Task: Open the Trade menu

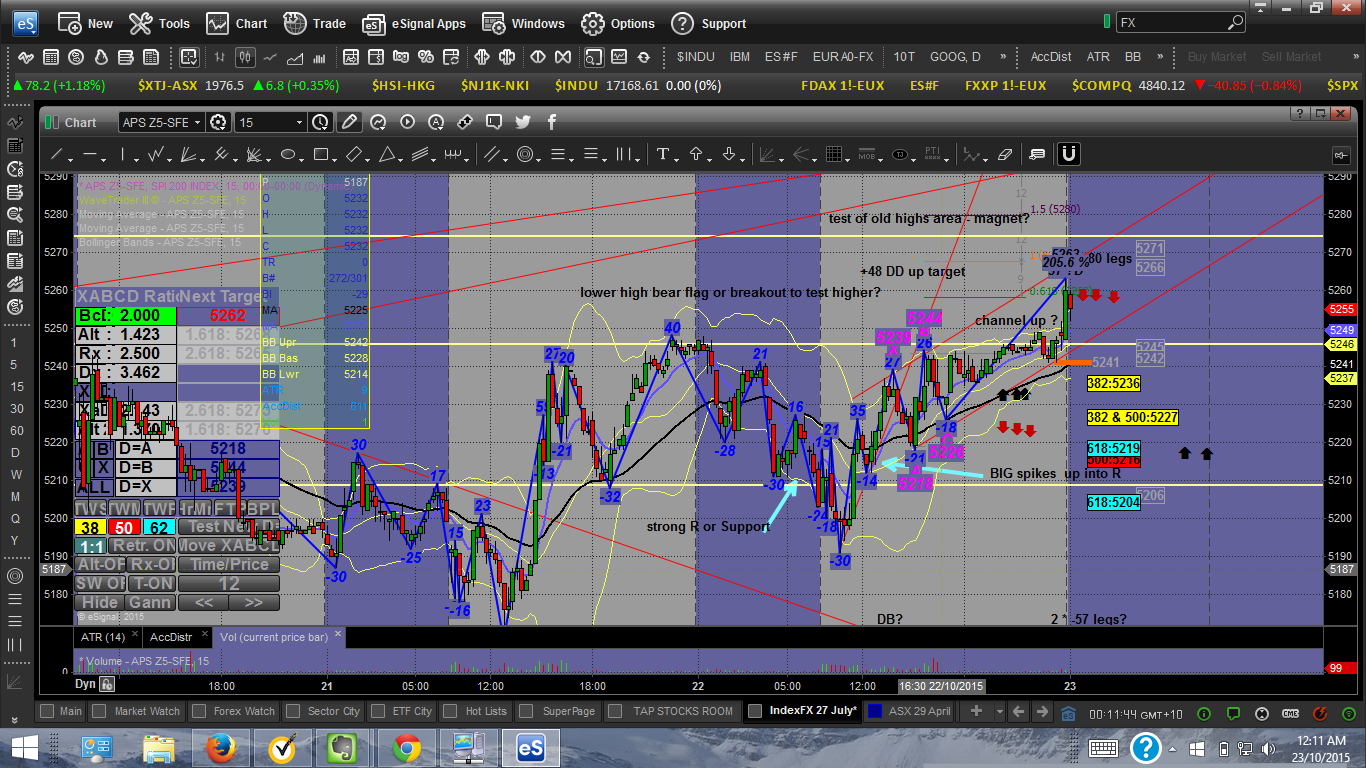Action: [x=314, y=23]
